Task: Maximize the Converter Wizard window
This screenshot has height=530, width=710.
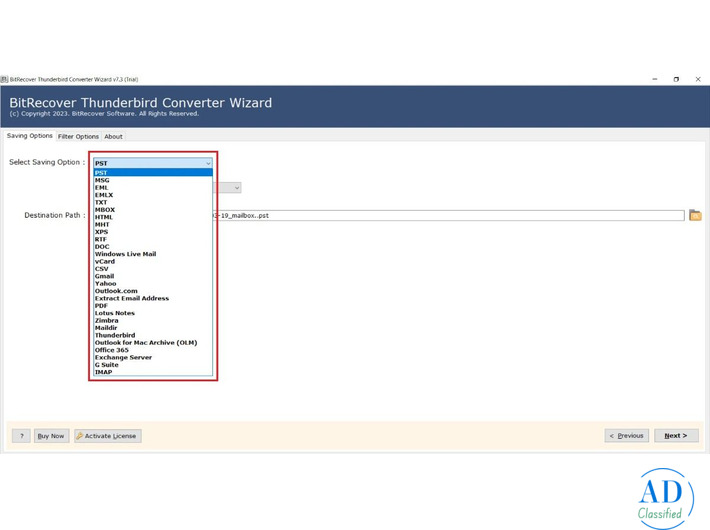Action: pyautogui.click(x=676, y=79)
